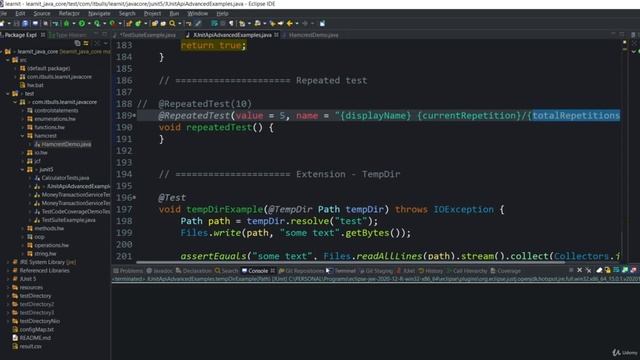
Task: Open the Run menu
Action: click(174, 13)
